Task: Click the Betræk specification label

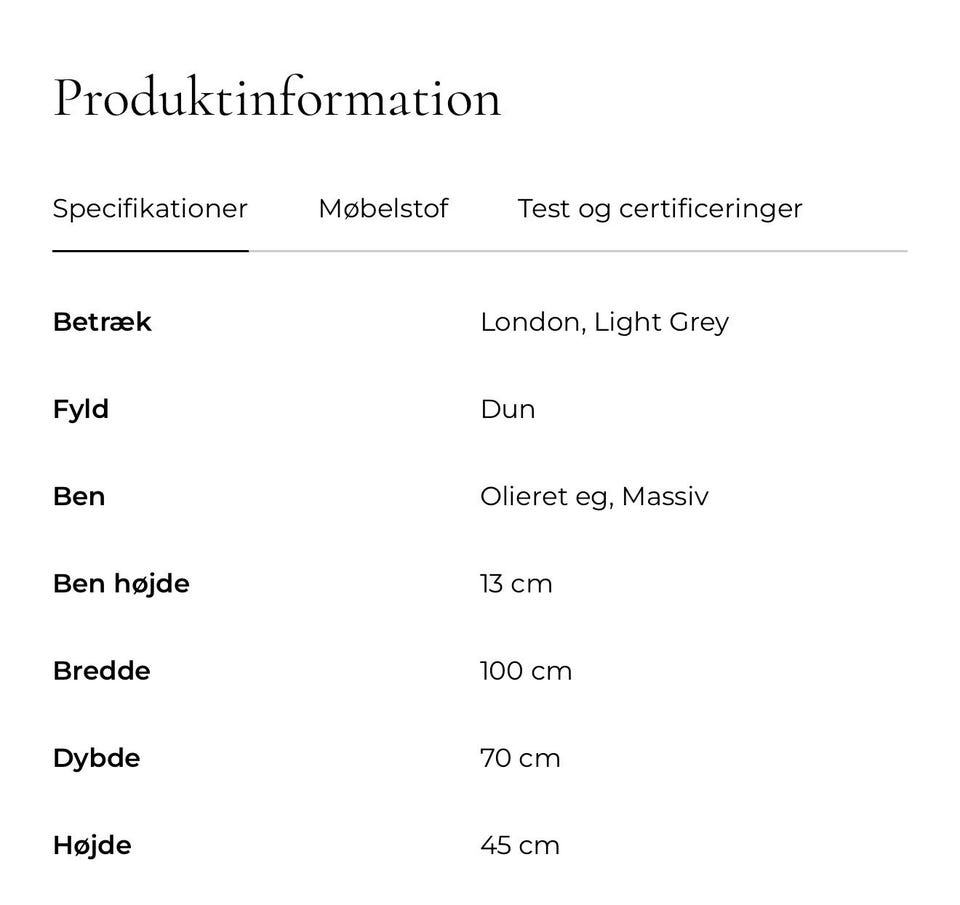Action: click(102, 322)
